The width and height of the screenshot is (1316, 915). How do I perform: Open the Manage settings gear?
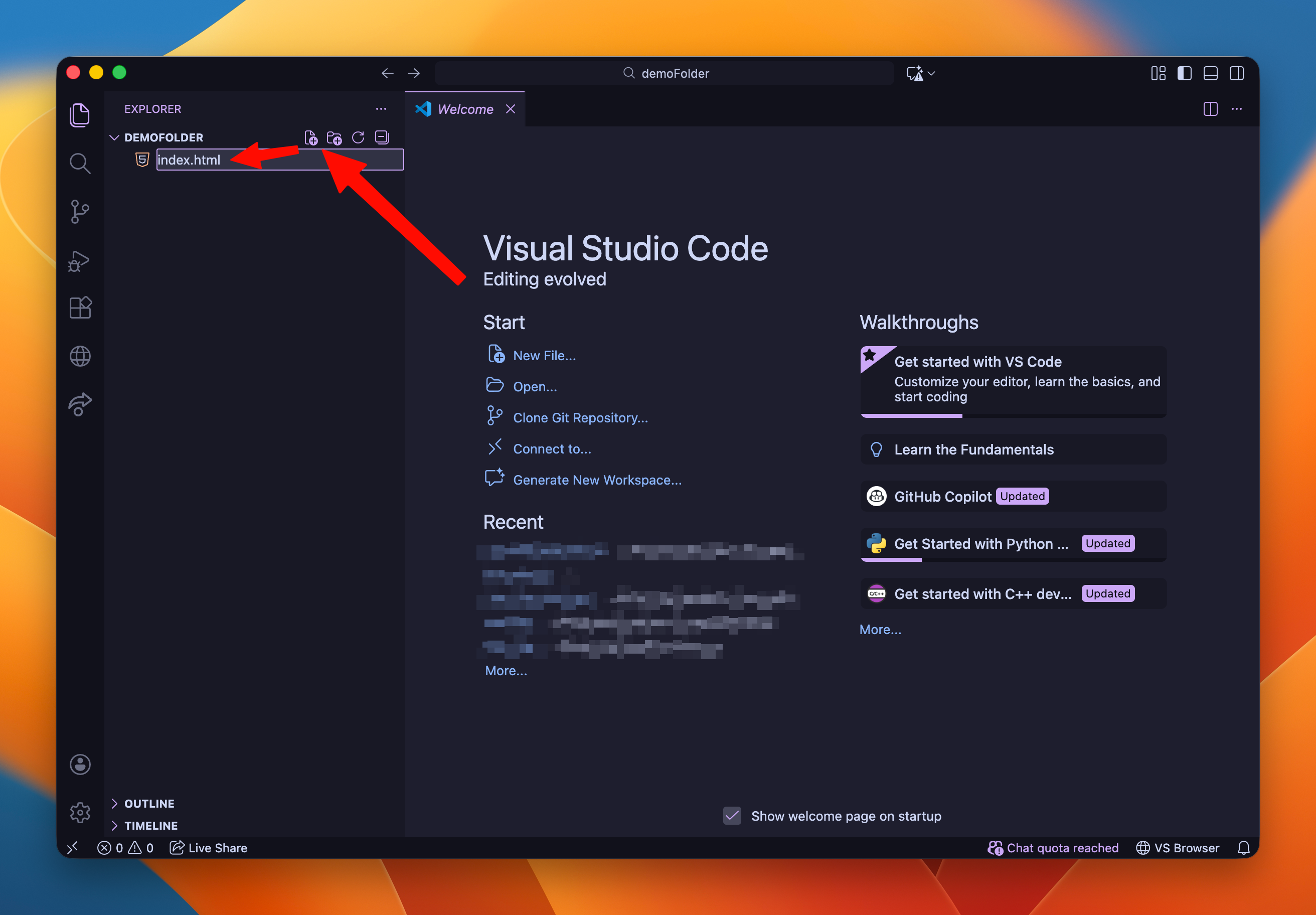point(80,812)
